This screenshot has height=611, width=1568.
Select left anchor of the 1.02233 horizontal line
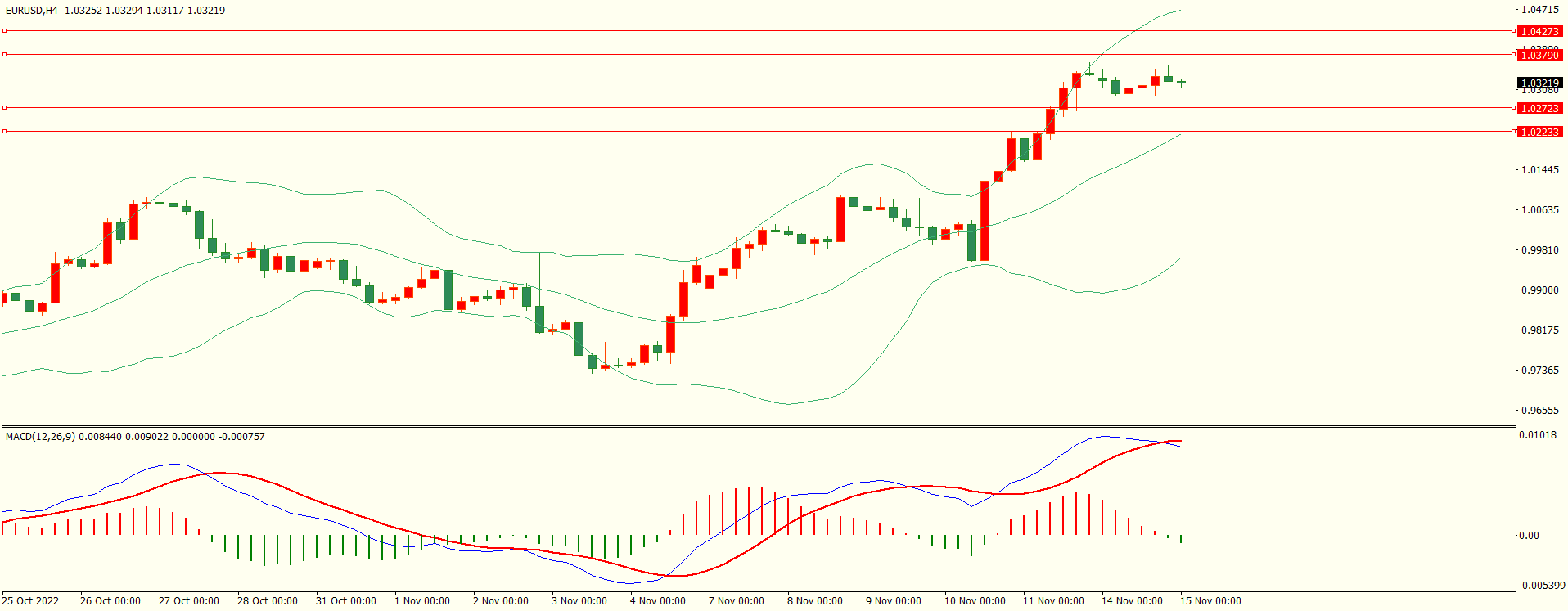tap(4, 131)
